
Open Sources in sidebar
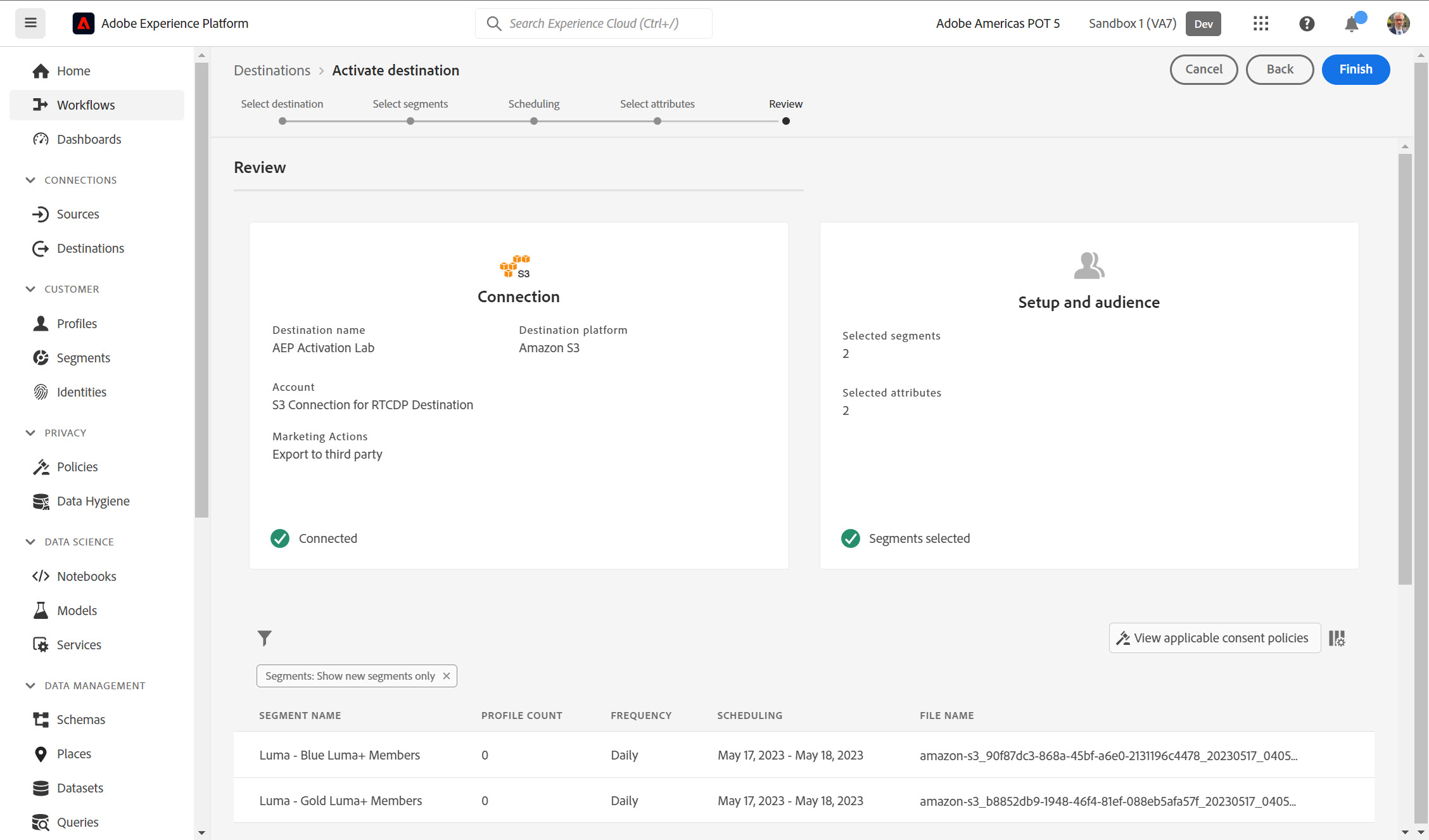coord(97,214)
